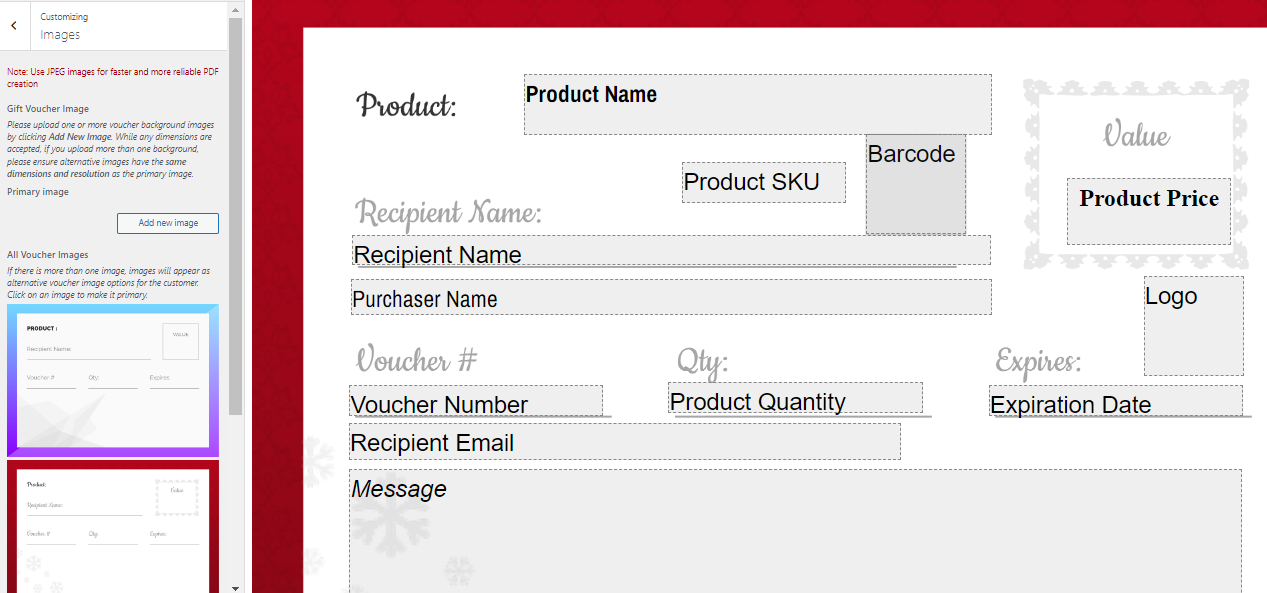The width and height of the screenshot is (1267, 593).
Task: Select the Message field area
Action: pos(795,531)
